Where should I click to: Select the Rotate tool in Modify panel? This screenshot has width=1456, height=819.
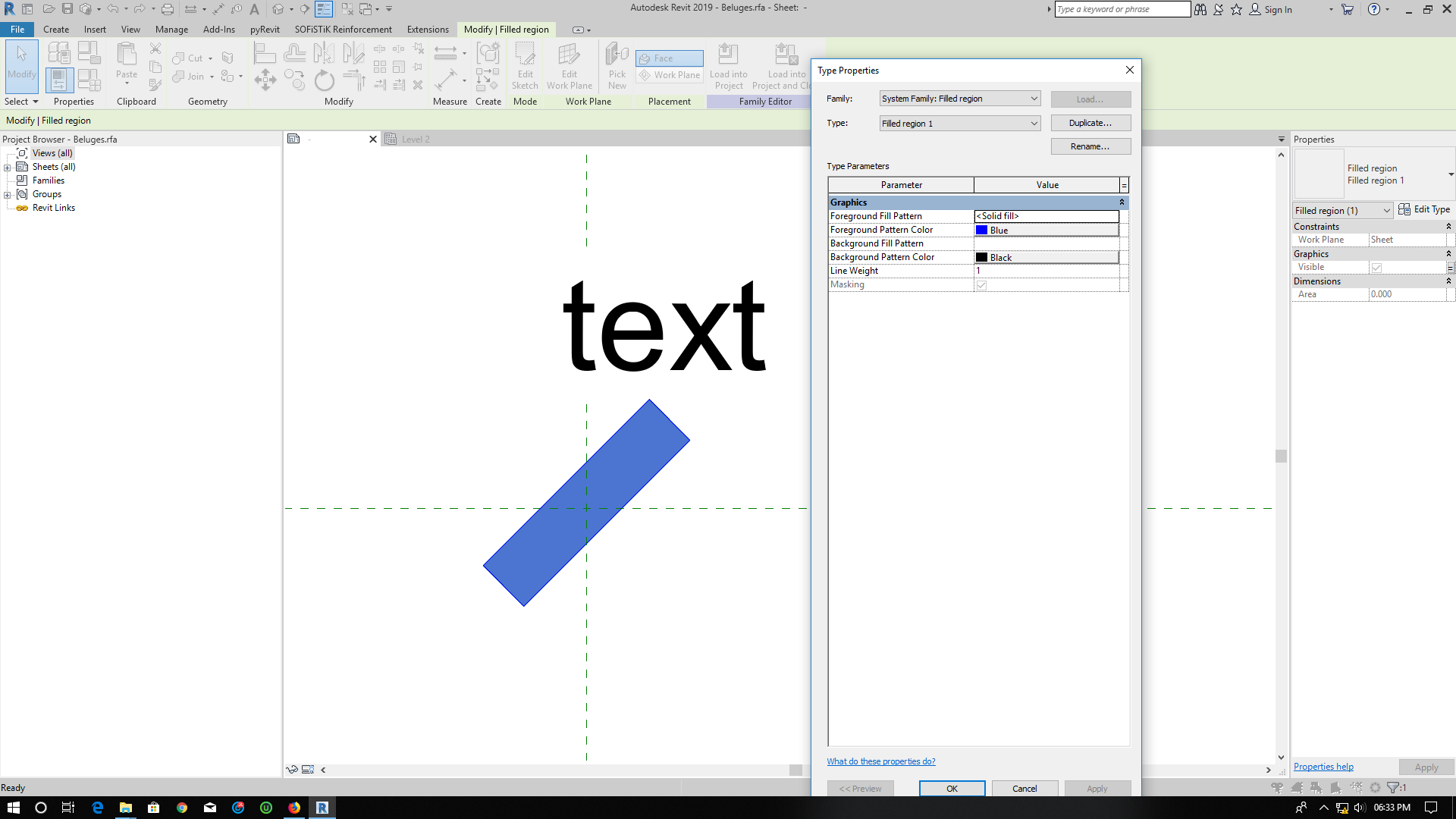tap(324, 80)
